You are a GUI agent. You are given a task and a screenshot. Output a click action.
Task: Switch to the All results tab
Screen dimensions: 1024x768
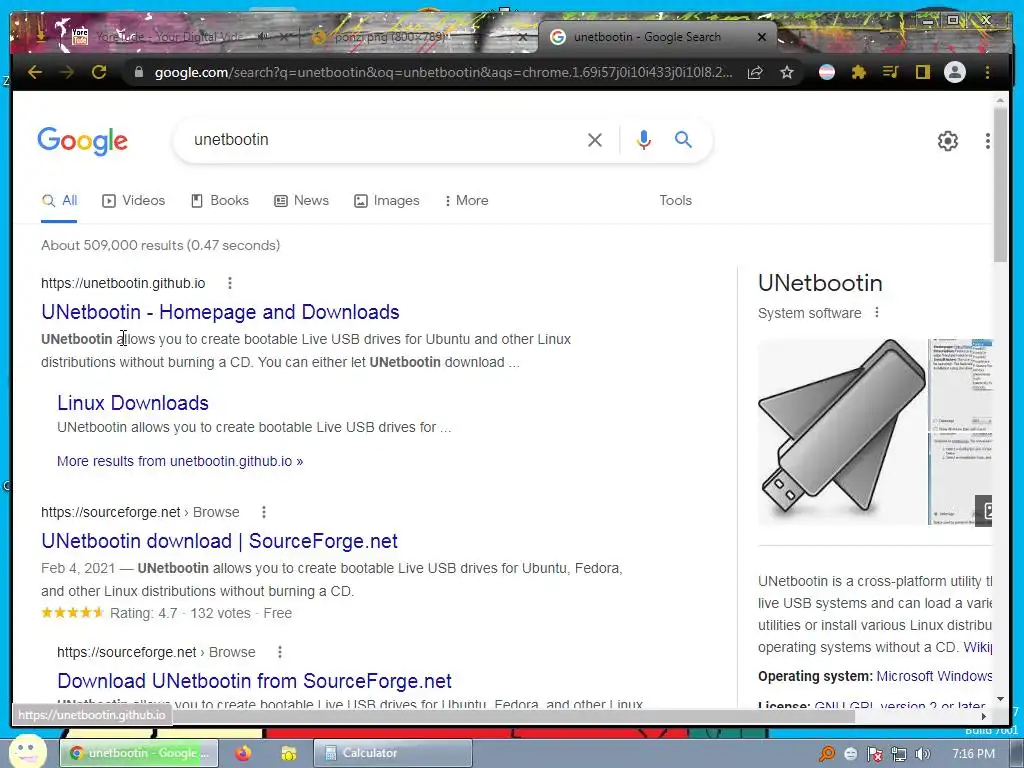59,200
